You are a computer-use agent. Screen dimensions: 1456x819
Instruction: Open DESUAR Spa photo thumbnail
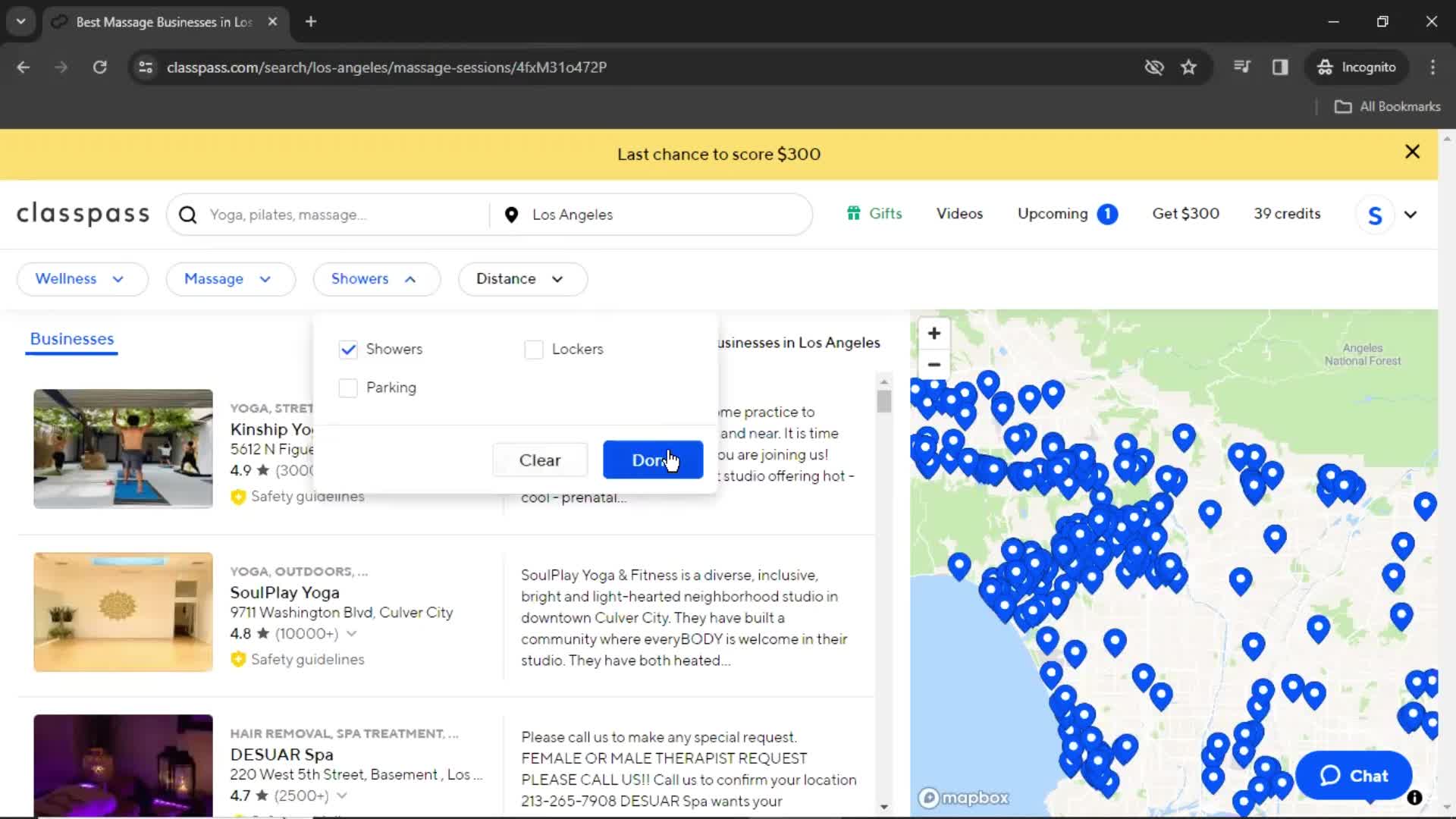[123, 766]
